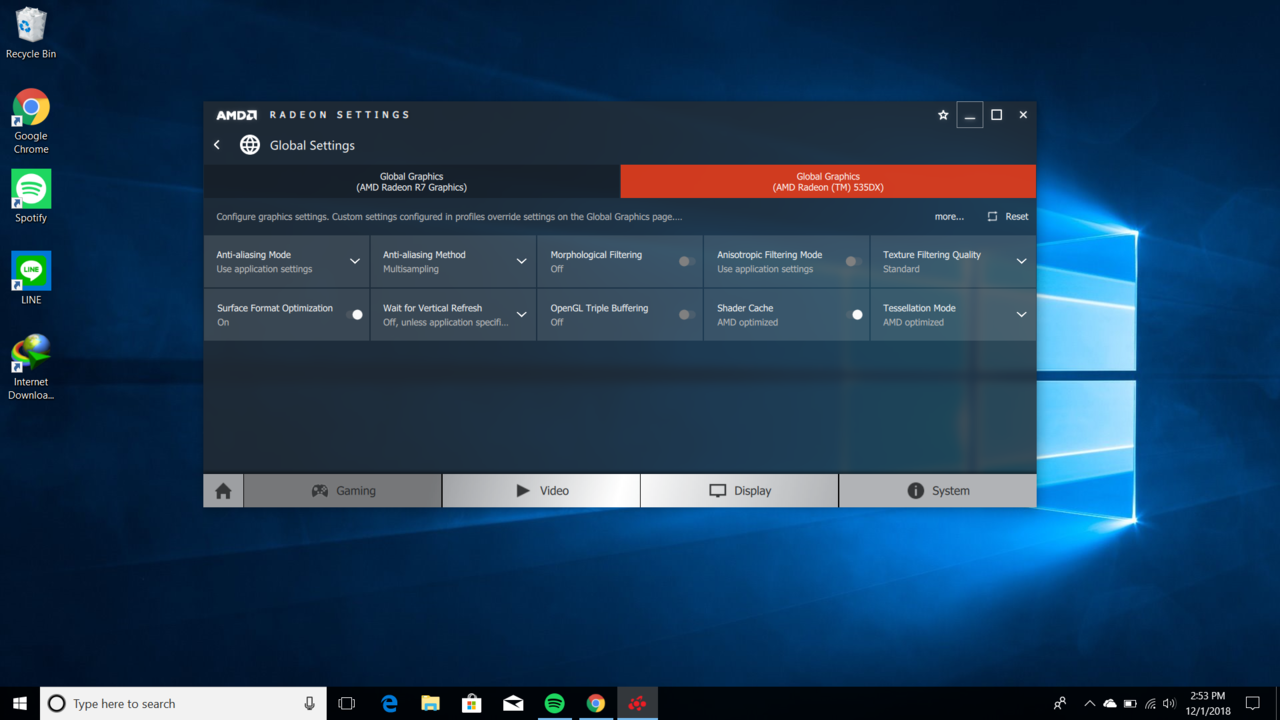The height and width of the screenshot is (720, 1280).
Task: Select Spotify desktop shortcut
Action: [x=31, y=196]
